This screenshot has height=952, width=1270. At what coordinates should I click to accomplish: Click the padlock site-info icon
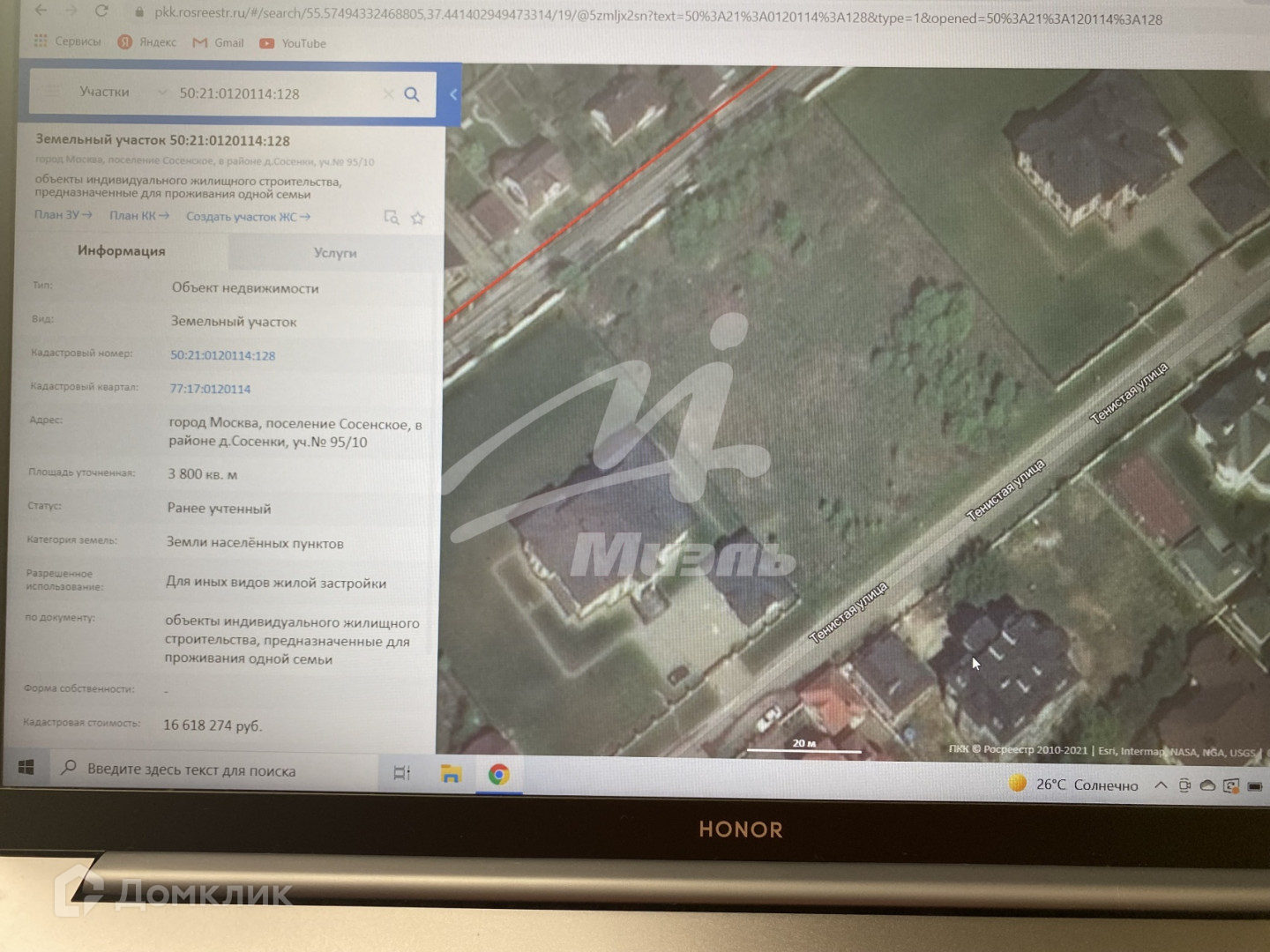coord(139,12)
